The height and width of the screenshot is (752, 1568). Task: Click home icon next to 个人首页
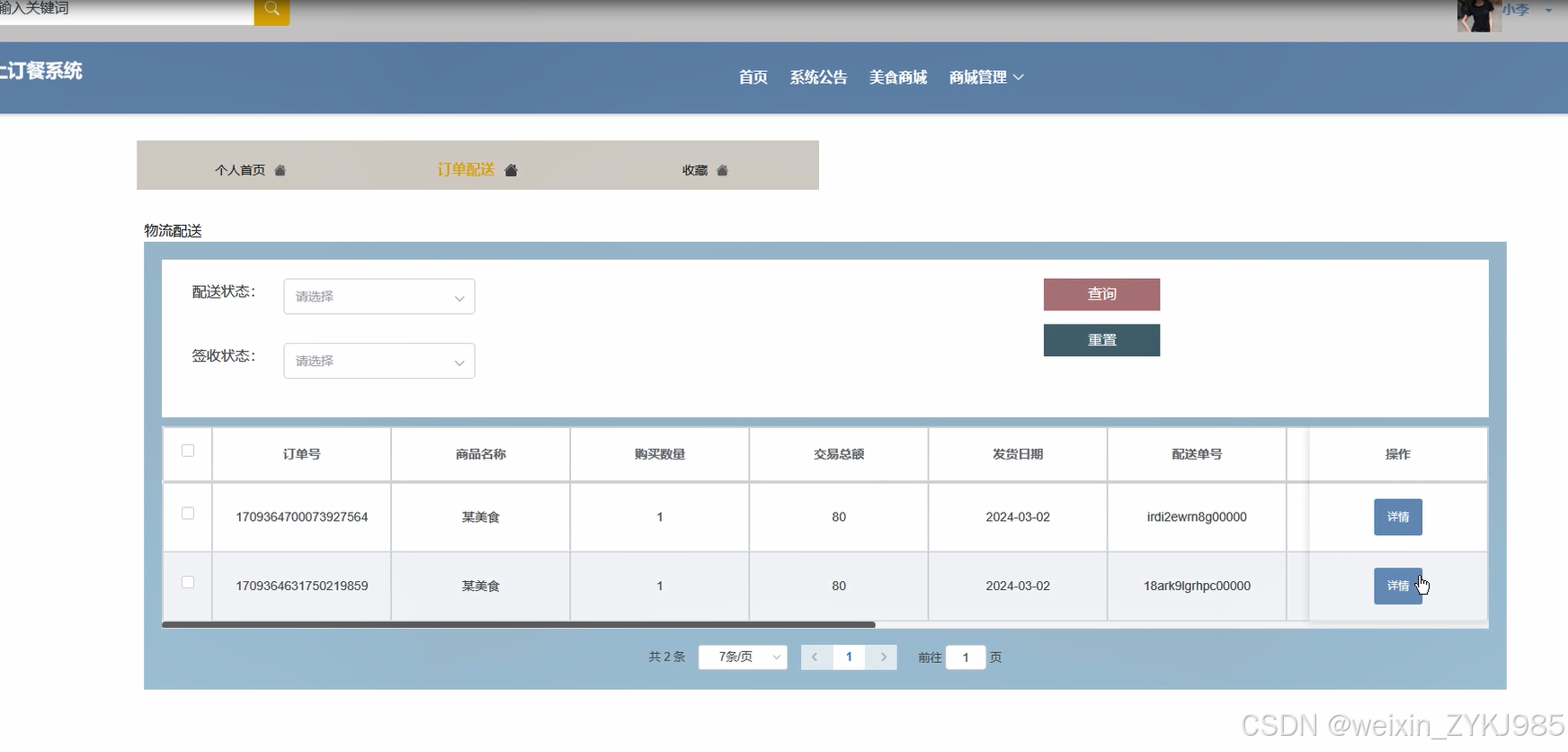281,170
